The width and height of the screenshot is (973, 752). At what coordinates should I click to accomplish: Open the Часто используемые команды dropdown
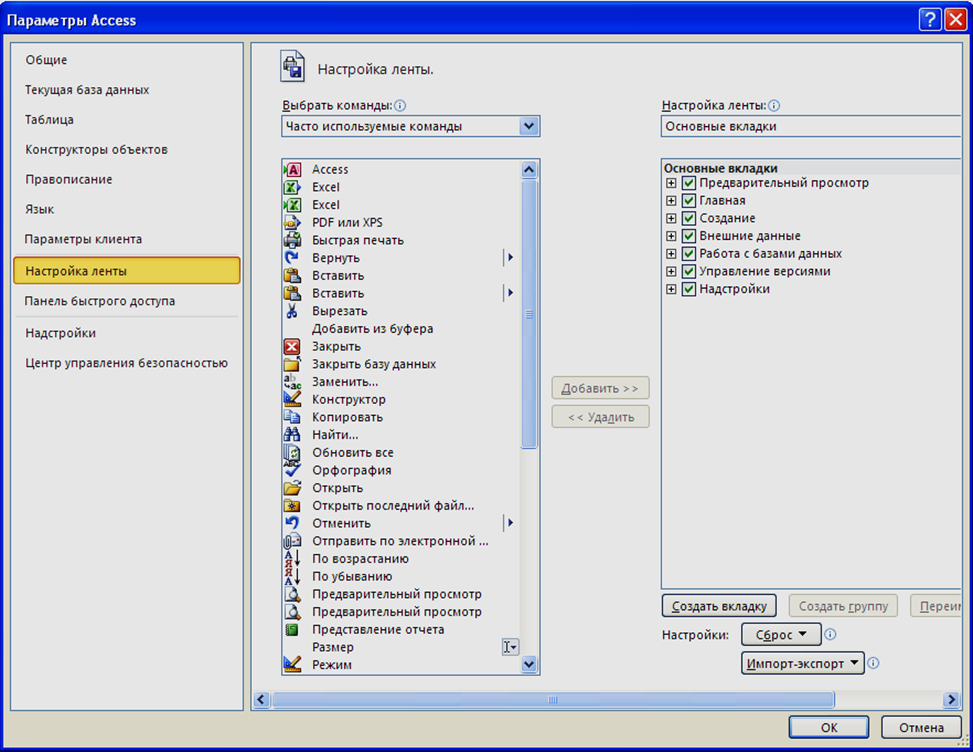pyautogui.click(x=411, y=126)
